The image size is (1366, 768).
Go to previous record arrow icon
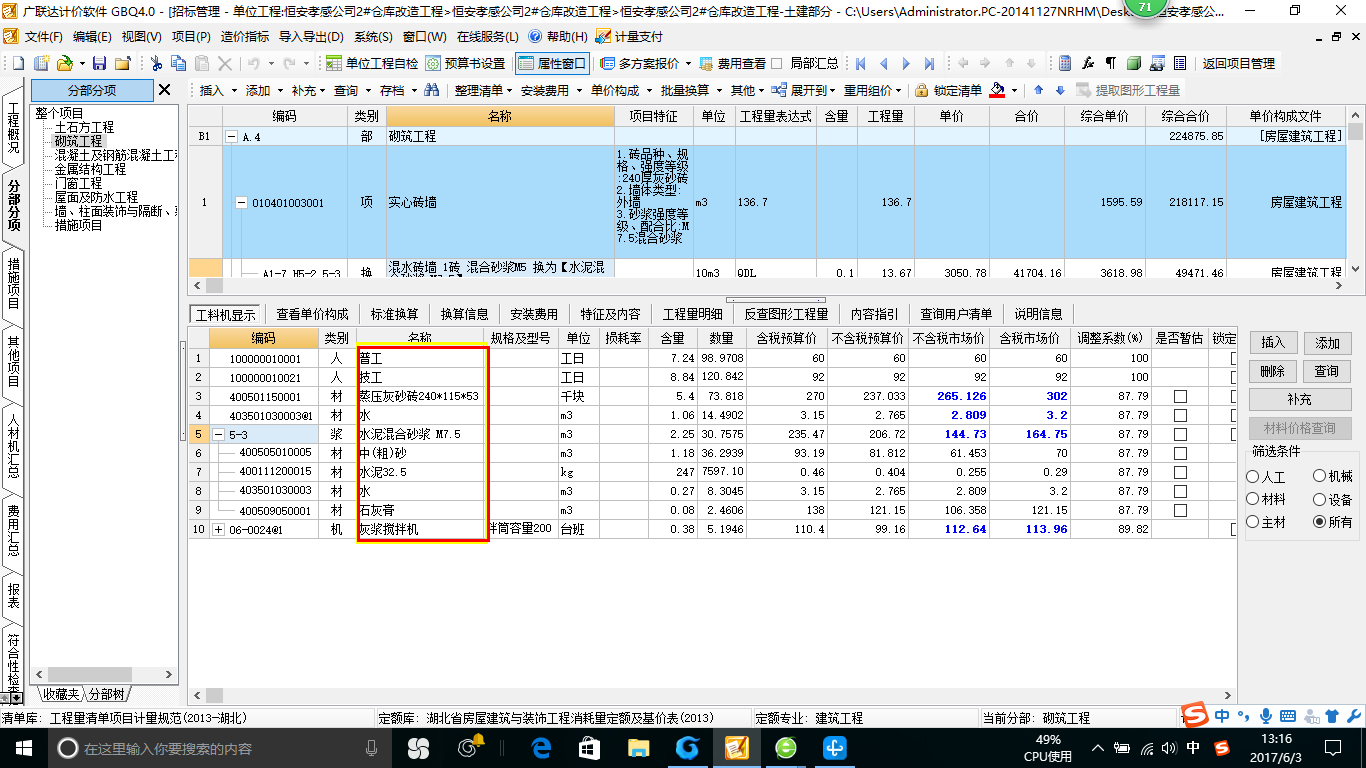883,63
